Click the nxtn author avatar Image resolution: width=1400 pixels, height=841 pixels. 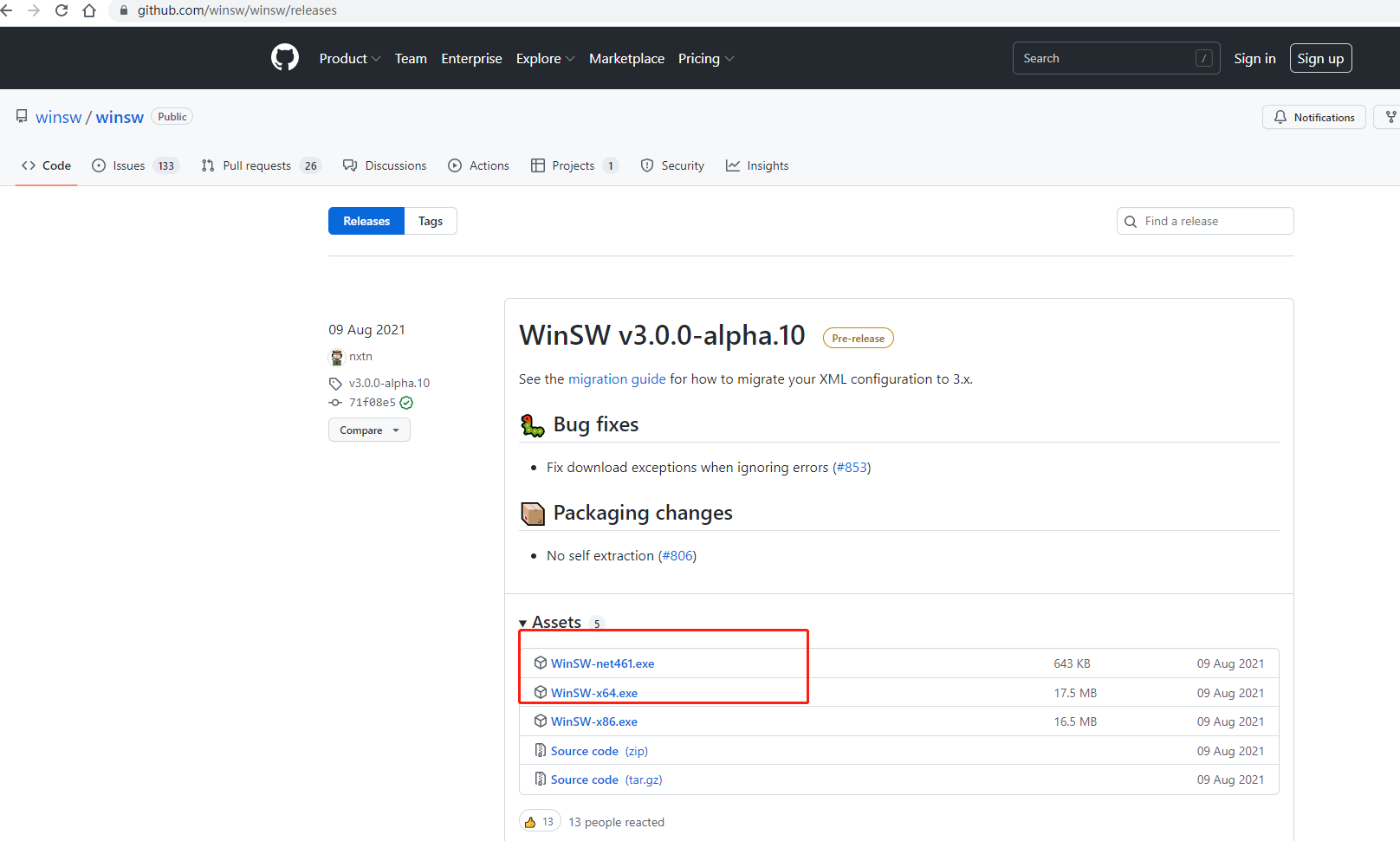pyautogui.click(x=337, y=357)
